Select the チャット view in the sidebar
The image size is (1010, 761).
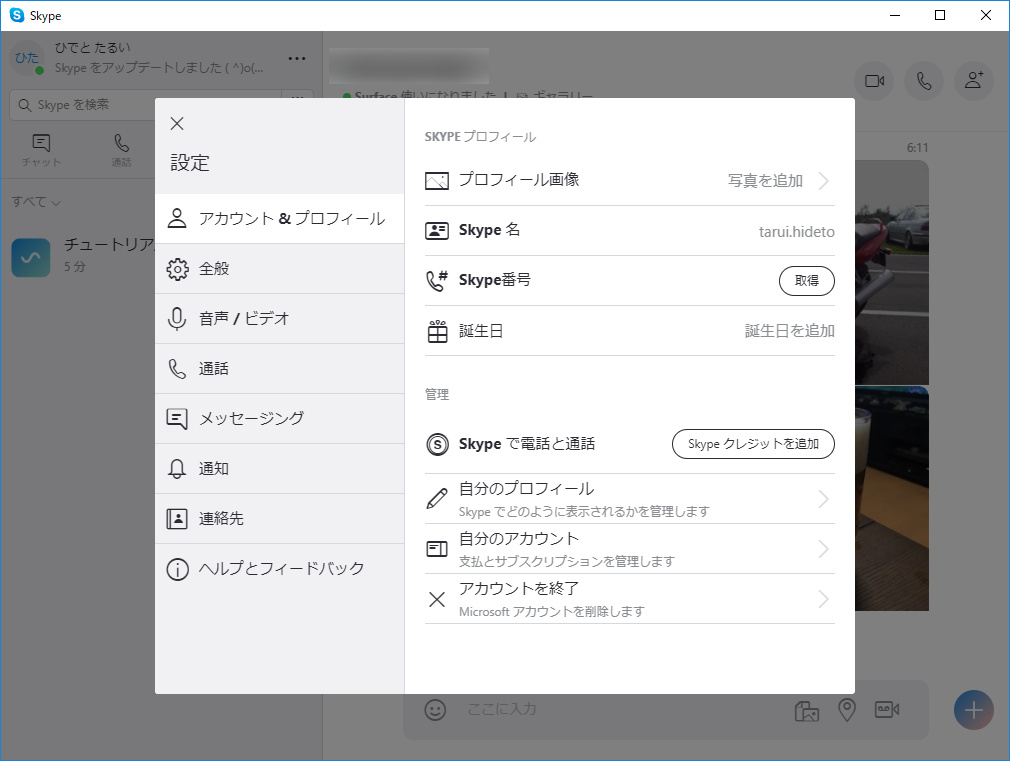40,150
